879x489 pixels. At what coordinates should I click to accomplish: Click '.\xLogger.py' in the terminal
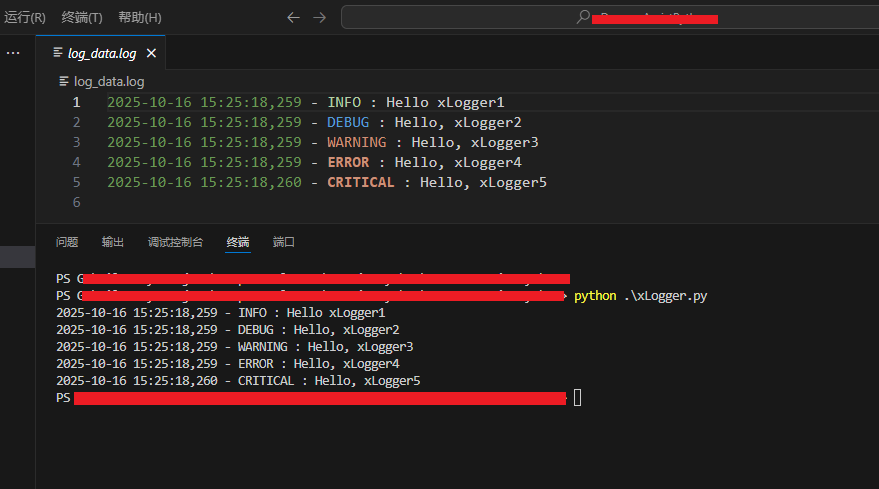coord(665,296)
